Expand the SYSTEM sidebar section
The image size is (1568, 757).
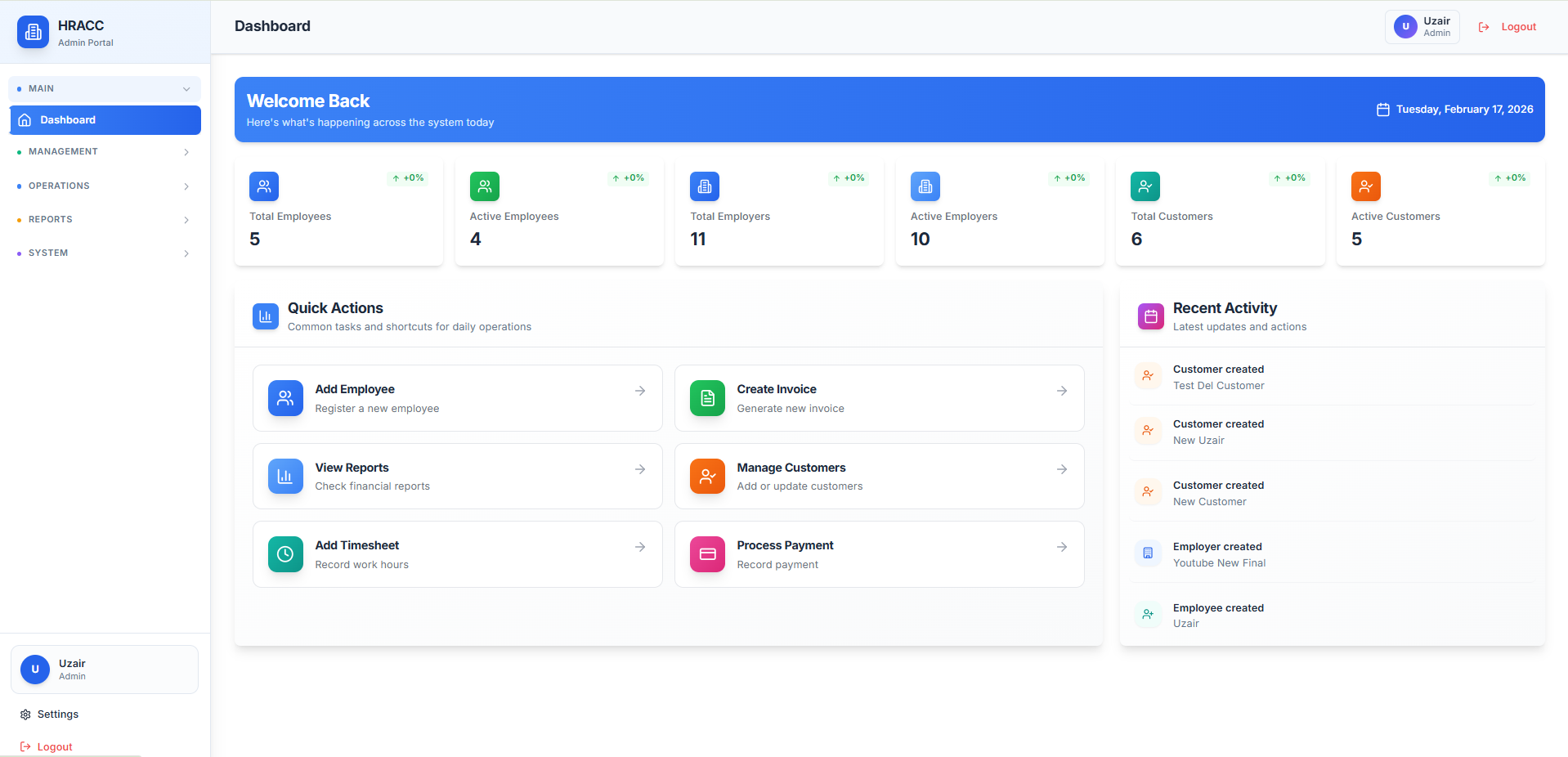tap(104, 253)
